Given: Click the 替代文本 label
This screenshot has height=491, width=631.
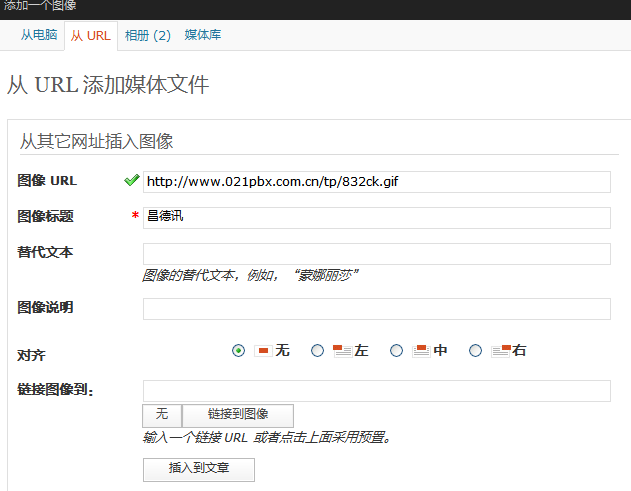Looking at the screenshot, I should tap(45, 252).
